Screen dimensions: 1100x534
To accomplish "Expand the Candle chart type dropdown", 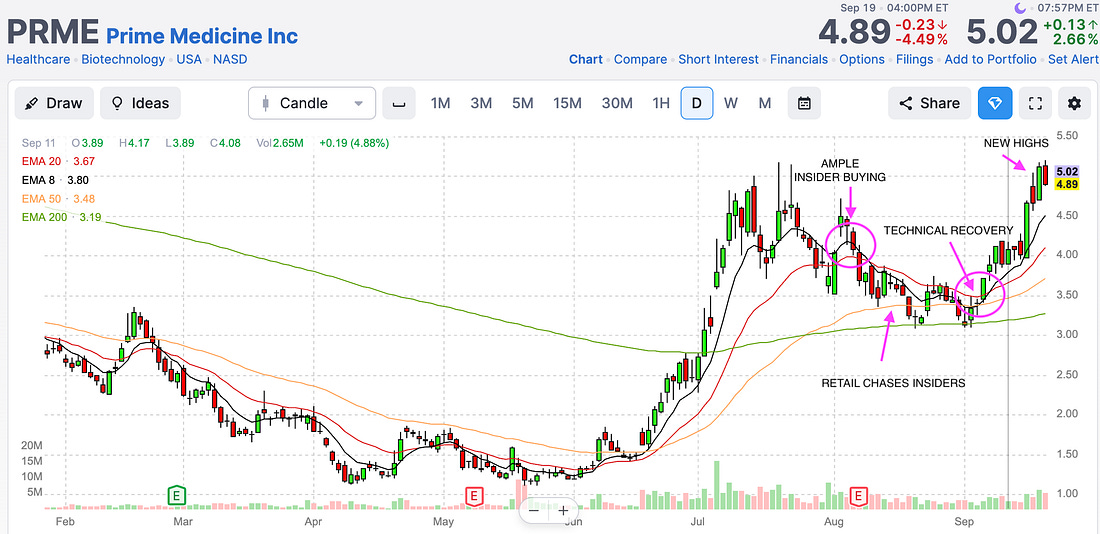I will [312, 103].
